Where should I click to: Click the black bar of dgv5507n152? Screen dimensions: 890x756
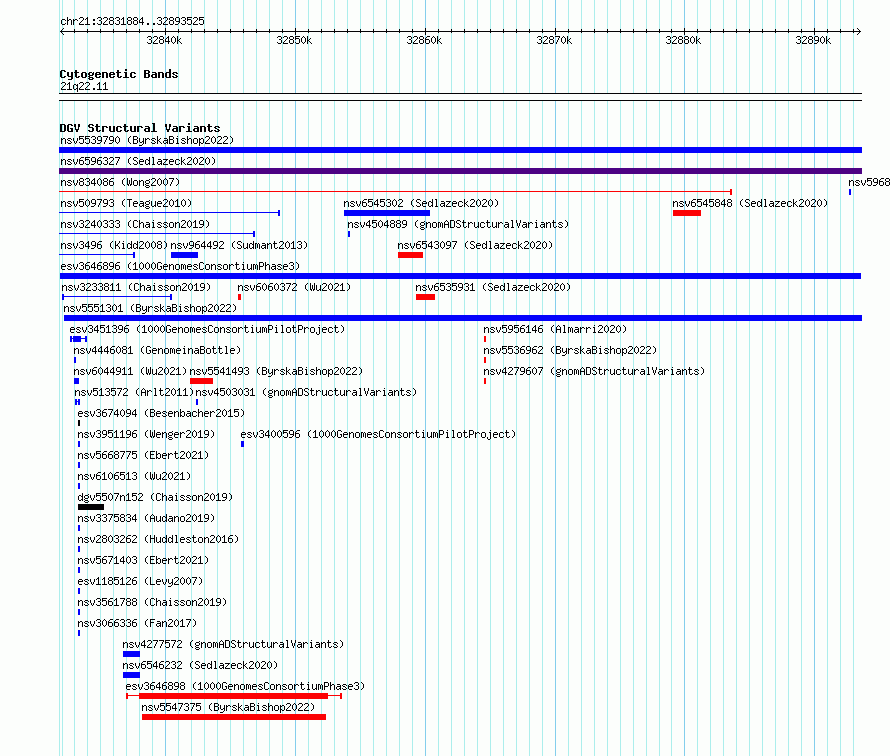91,507
